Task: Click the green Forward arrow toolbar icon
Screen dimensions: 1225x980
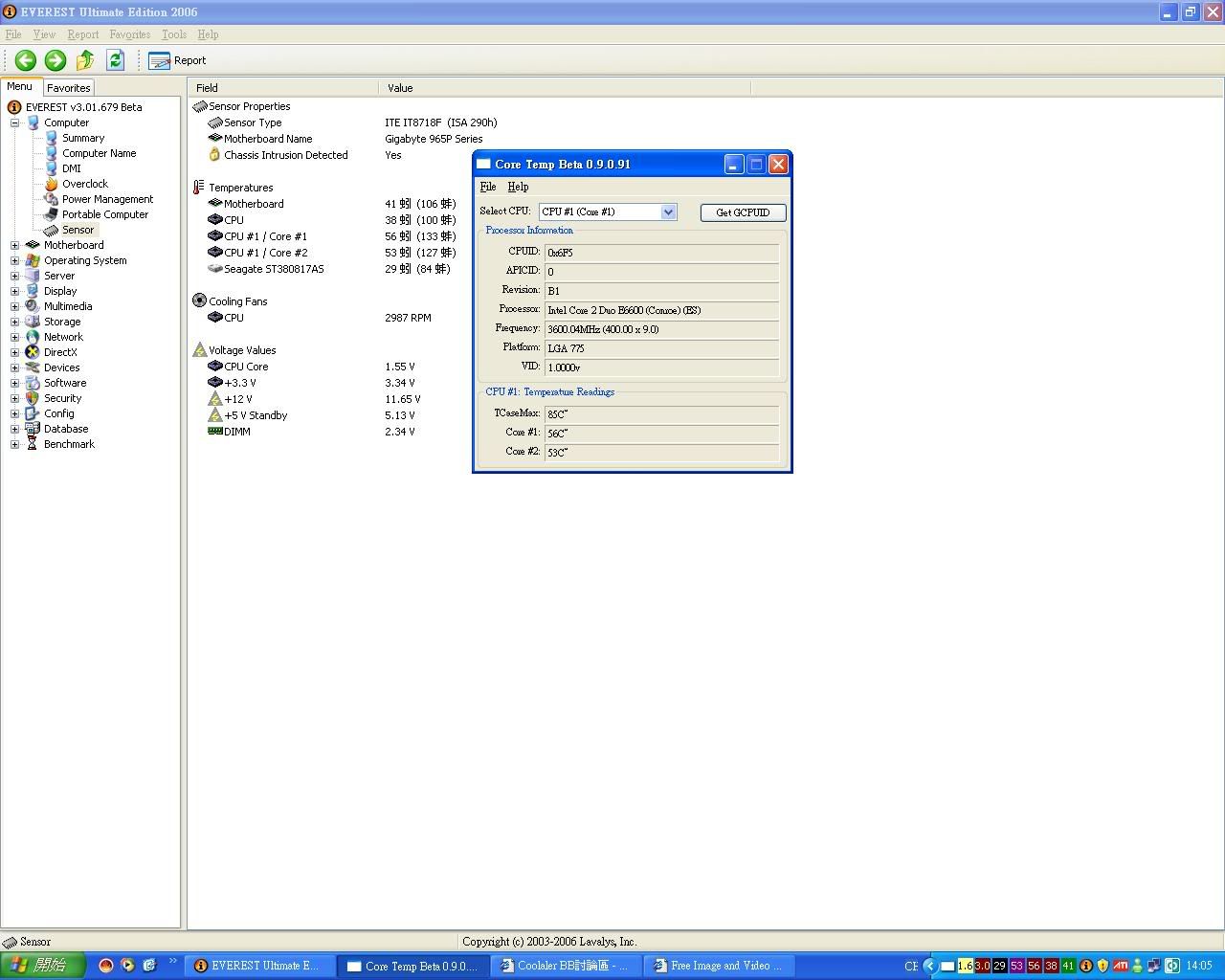Action: click(x=56, y=60)
